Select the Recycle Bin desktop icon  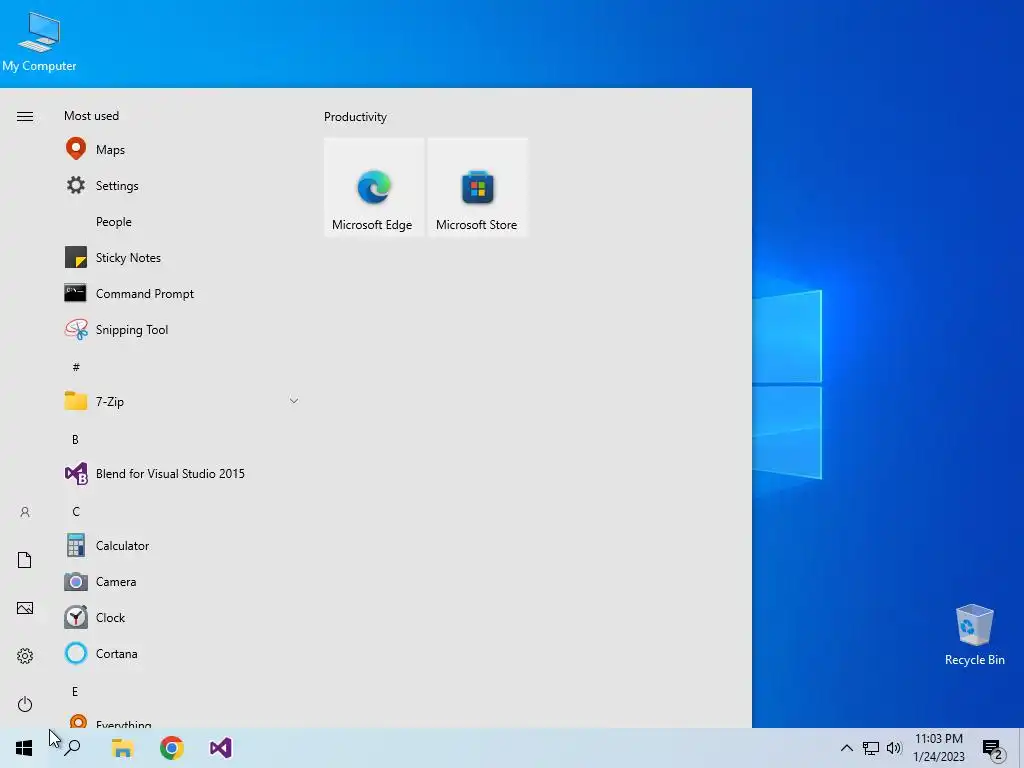pos(974,635)
